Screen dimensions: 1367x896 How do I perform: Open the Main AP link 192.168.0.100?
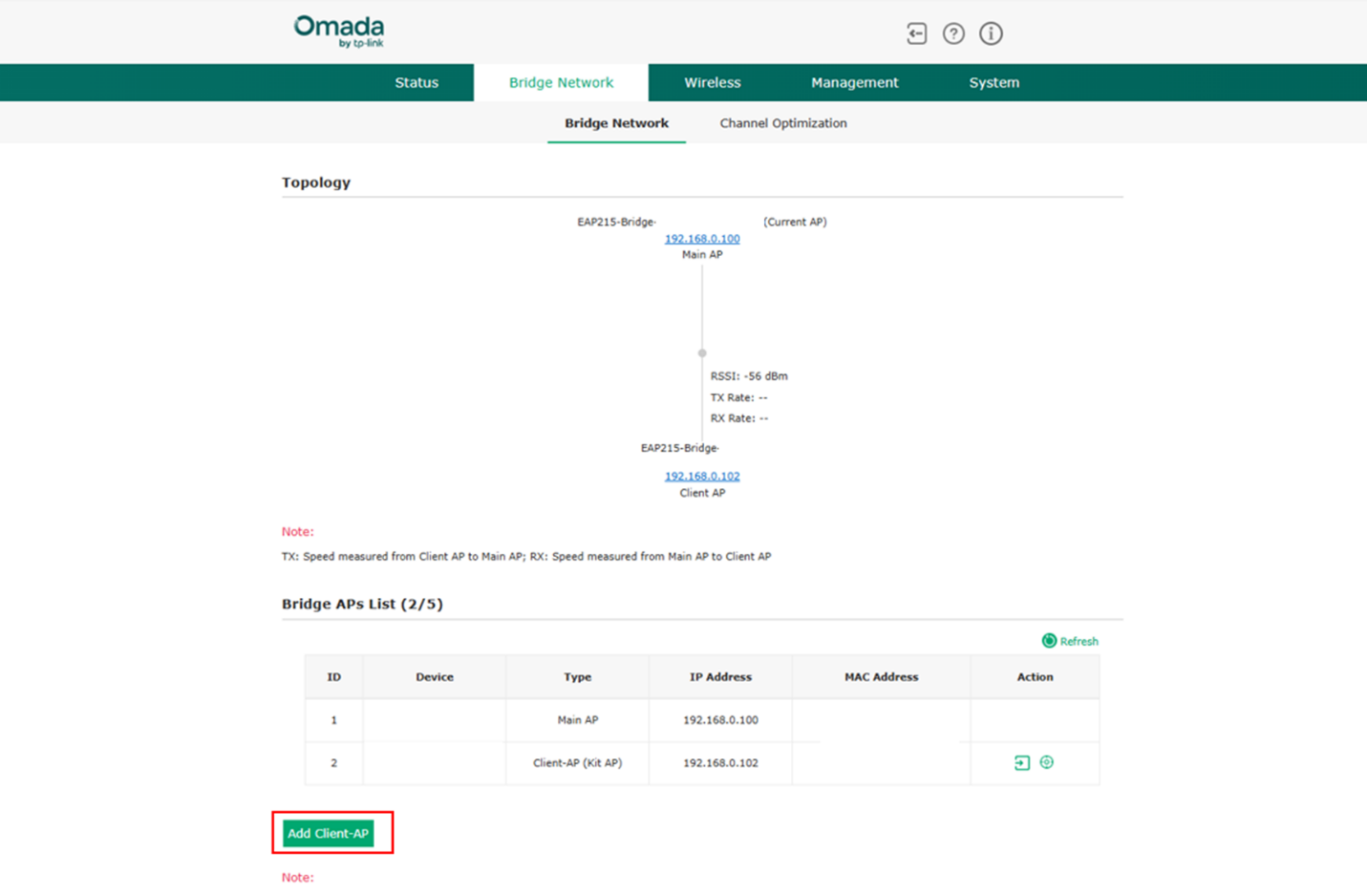point(702,239)
